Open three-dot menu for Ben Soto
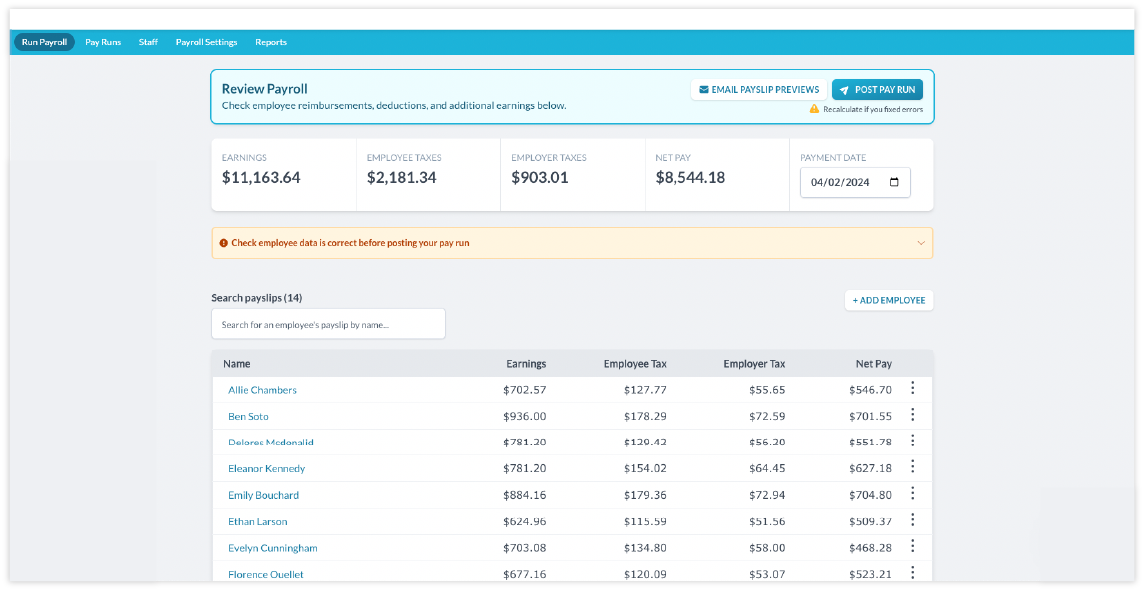Image resolution: width=1144 pixels, height=591 pixels. [912, 415]
